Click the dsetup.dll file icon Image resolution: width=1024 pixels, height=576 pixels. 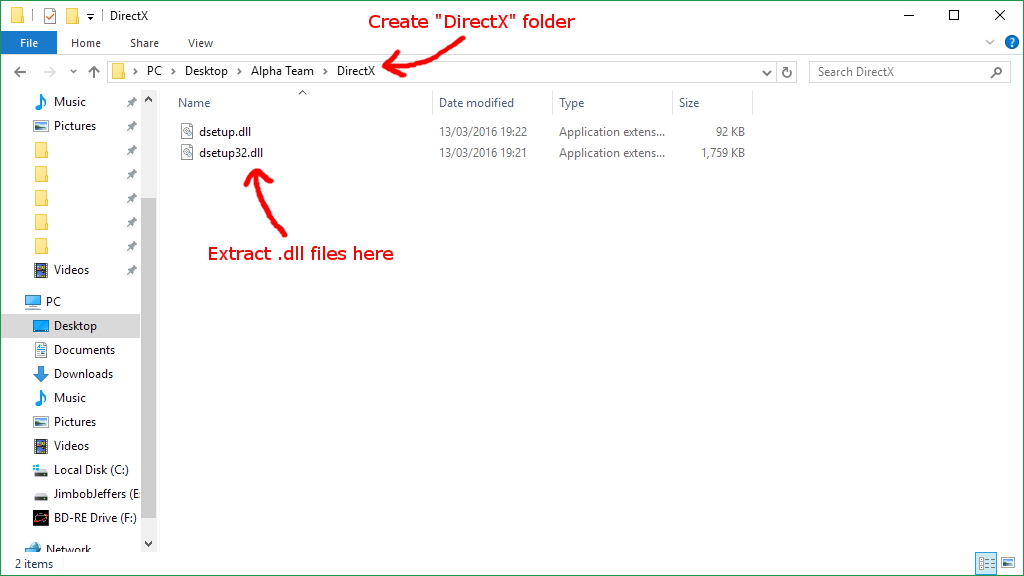tap(187, 131)
